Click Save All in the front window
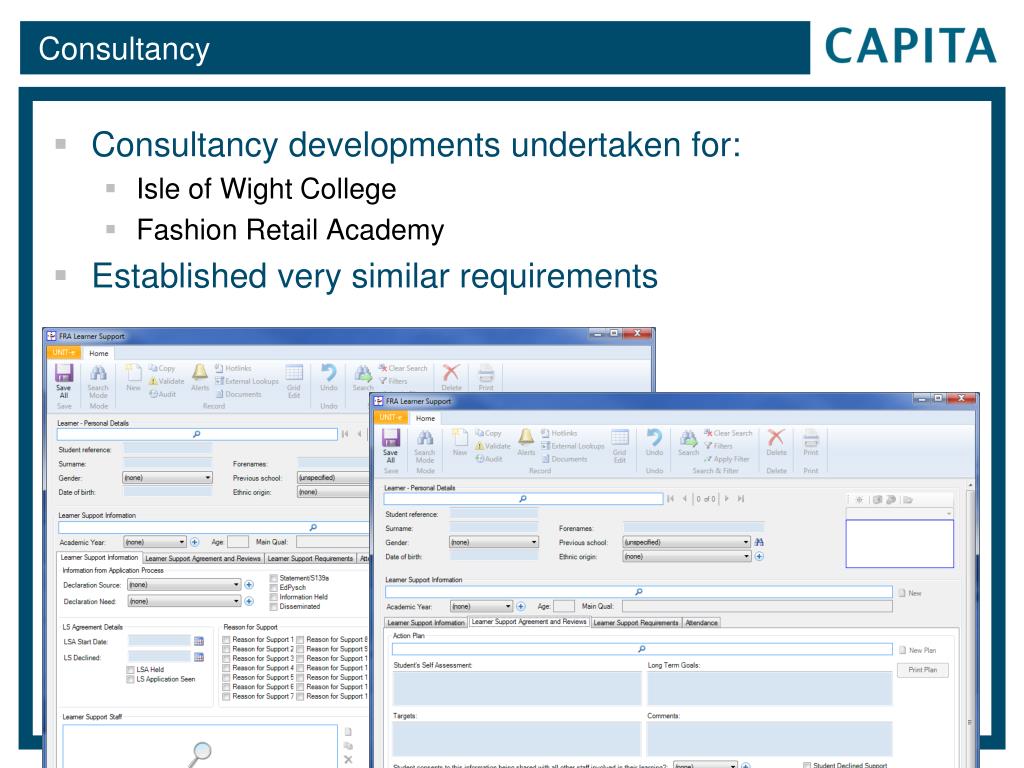1024x768 pixels. (391, 444)
